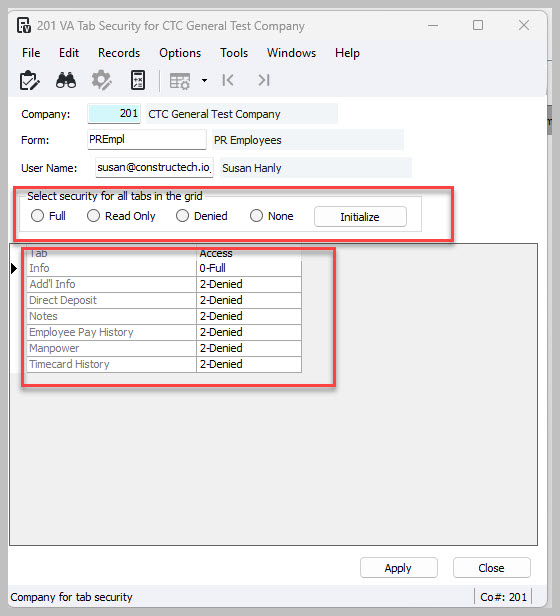Open the Records menu

119,53
